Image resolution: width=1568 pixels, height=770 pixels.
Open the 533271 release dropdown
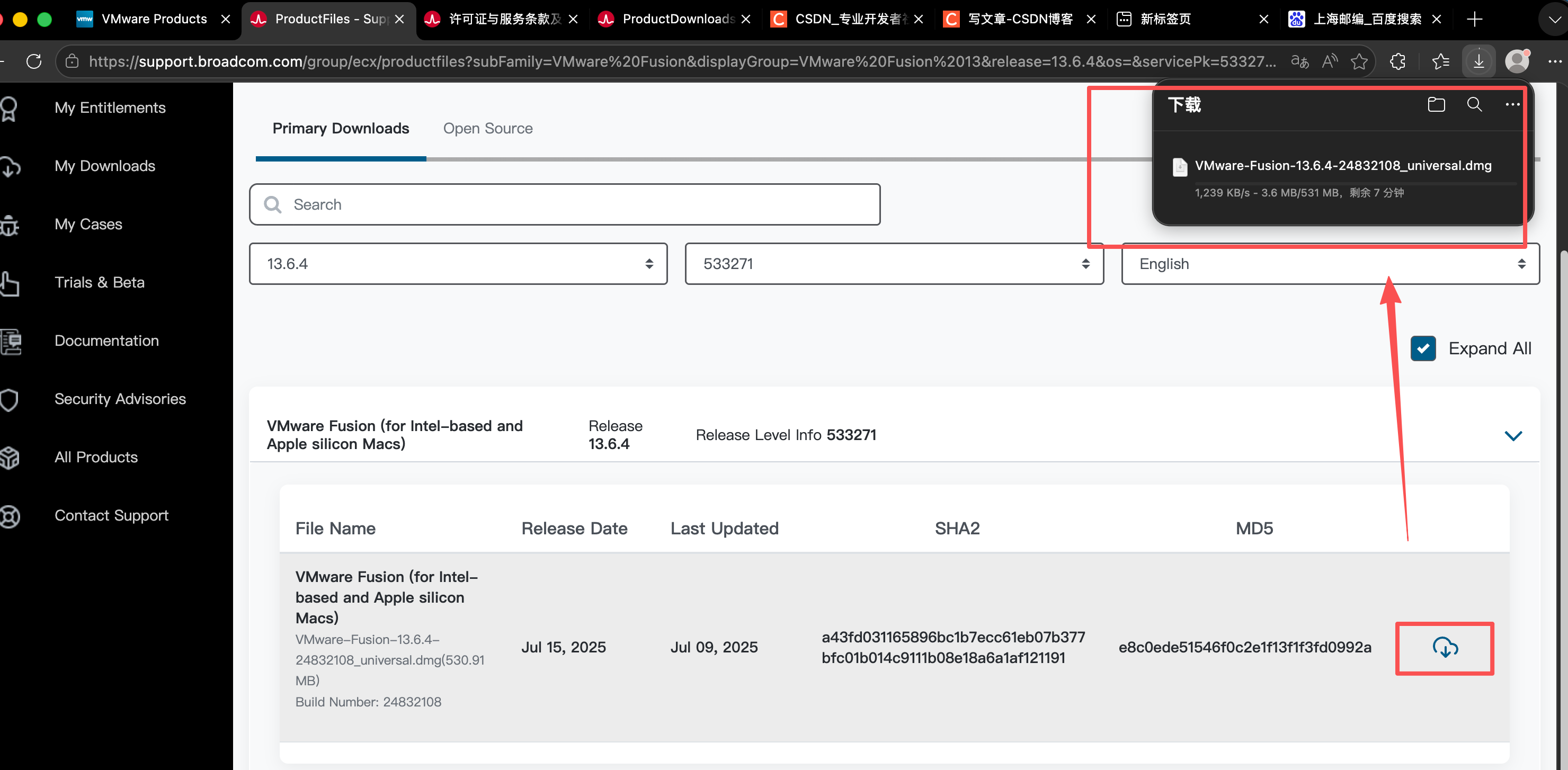894,264
